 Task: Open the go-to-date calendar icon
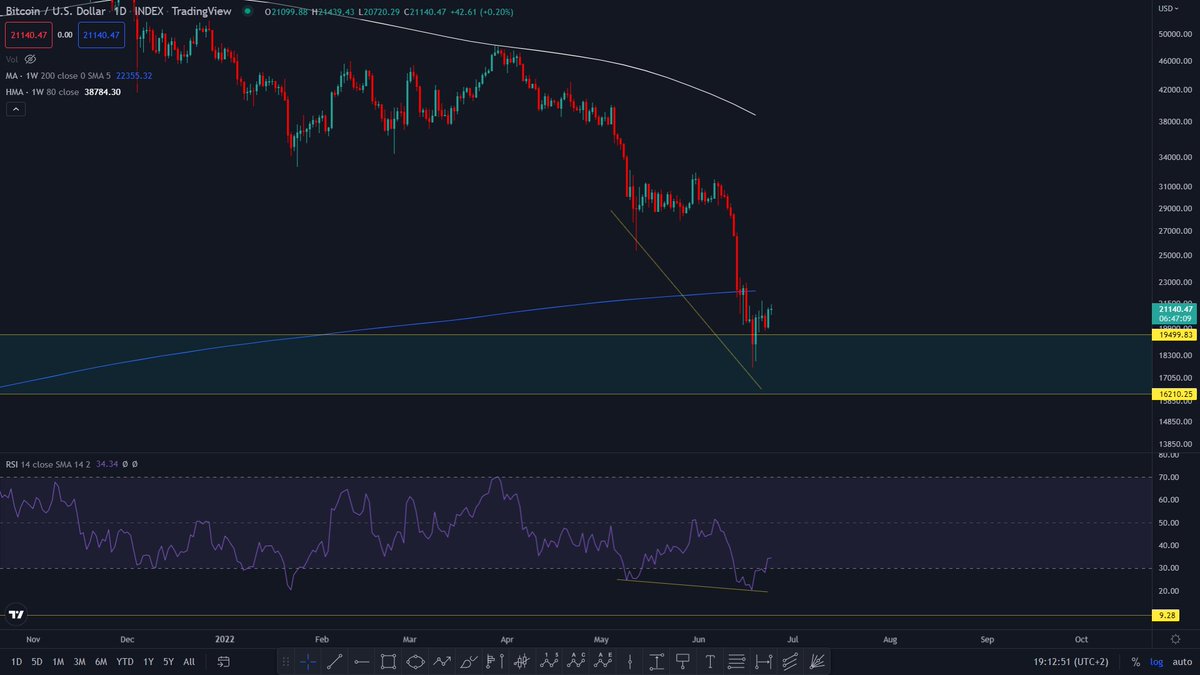point(223,661)
